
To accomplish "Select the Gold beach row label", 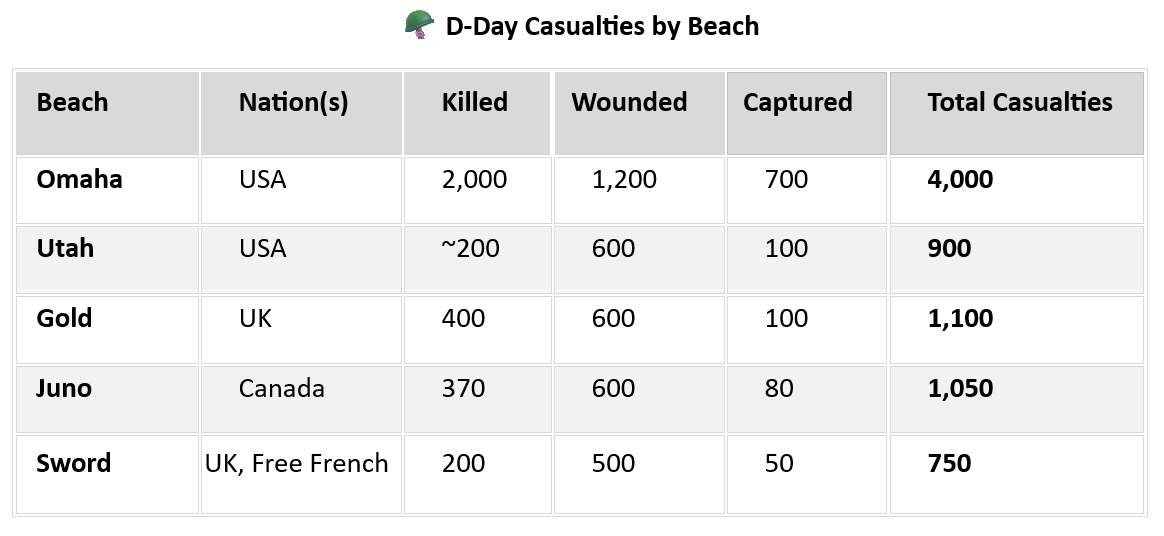I will pos(64,319).
